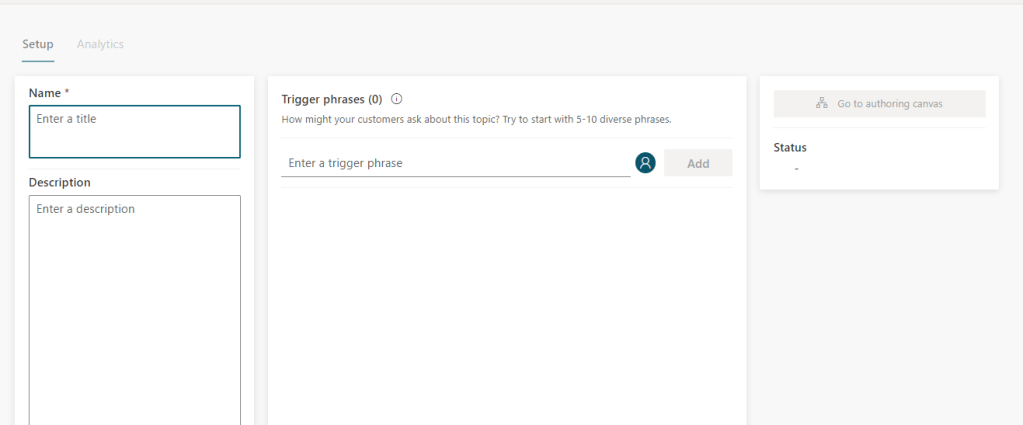Click the Trigger phrases (0) heading
1023x425 pixels.
332,99
